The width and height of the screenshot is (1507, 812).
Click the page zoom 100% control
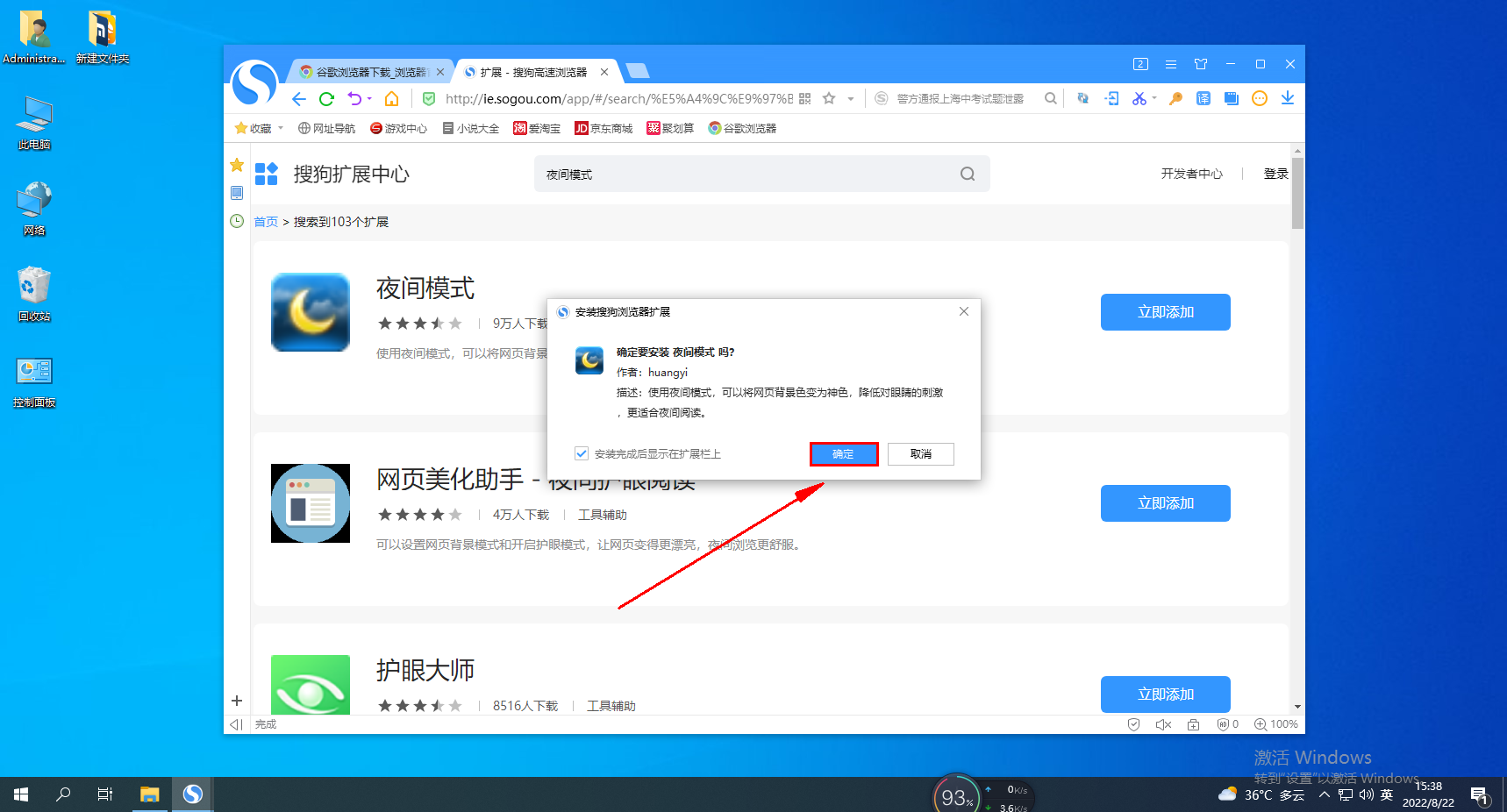pos(1276,724)
